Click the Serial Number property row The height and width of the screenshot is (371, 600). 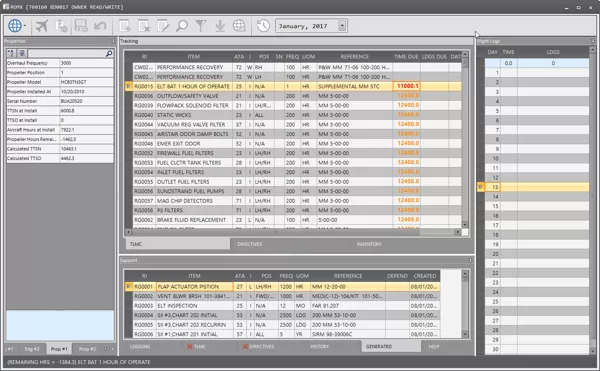[x=60, y=101]
